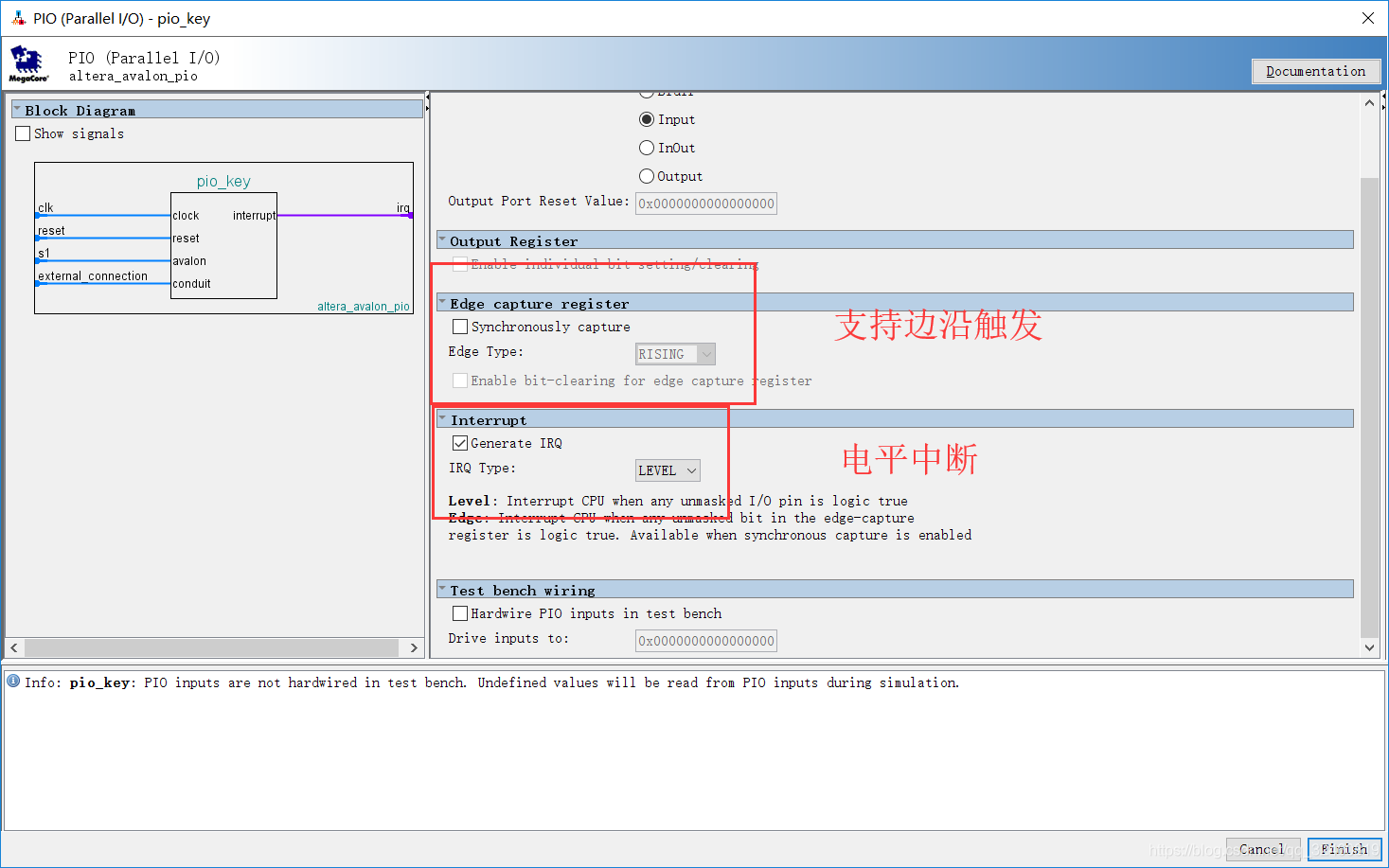Click the Finish button
Screen dimensions: 1389x868
coord(1344,849)
